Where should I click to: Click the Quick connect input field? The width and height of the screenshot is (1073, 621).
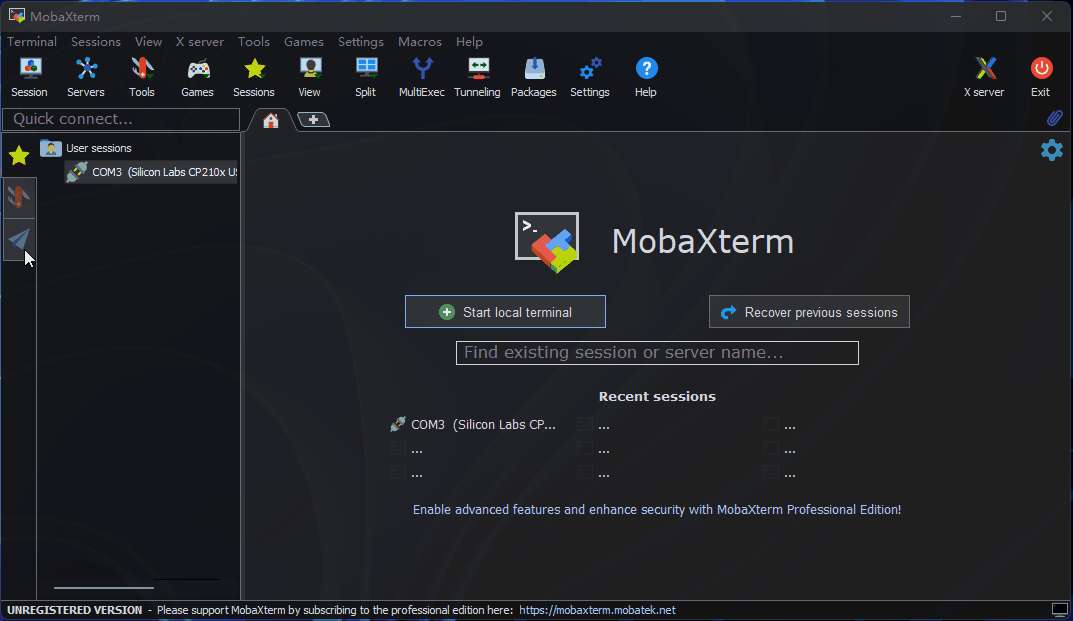point(121,119)
